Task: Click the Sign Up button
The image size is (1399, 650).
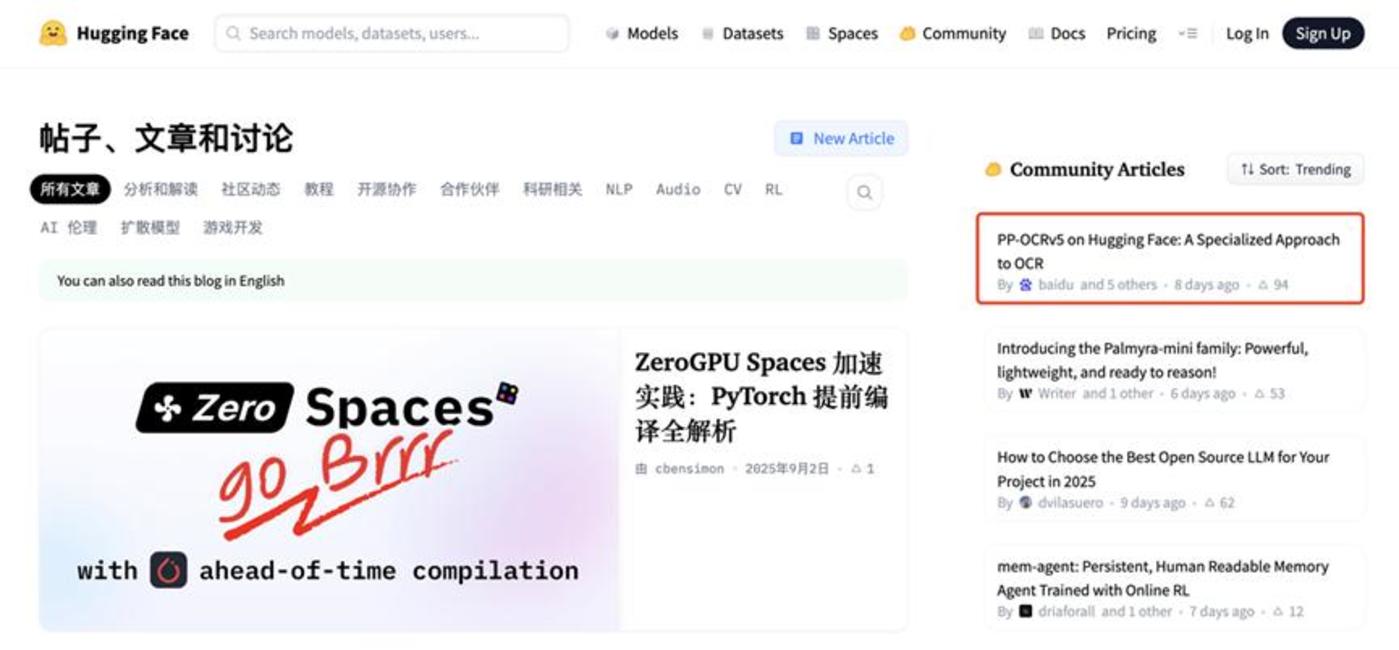Action: [1322, 33]
